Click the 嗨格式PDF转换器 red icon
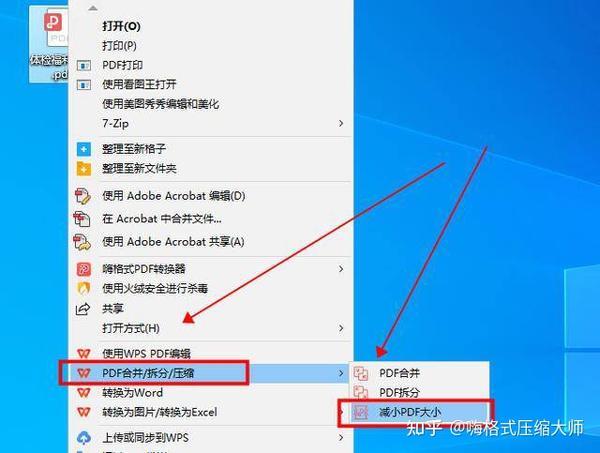The image size is (600, 453). pos(84,269)
